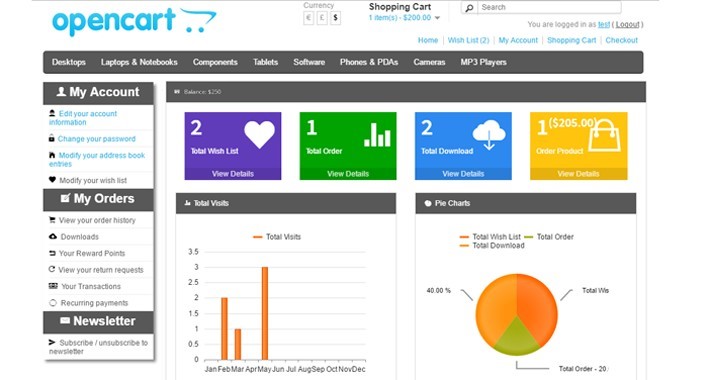The width and height of the screenshot is (710, 380).
Task: Click the 40.00 % pie chart label
Action: [x=438, y=290]
